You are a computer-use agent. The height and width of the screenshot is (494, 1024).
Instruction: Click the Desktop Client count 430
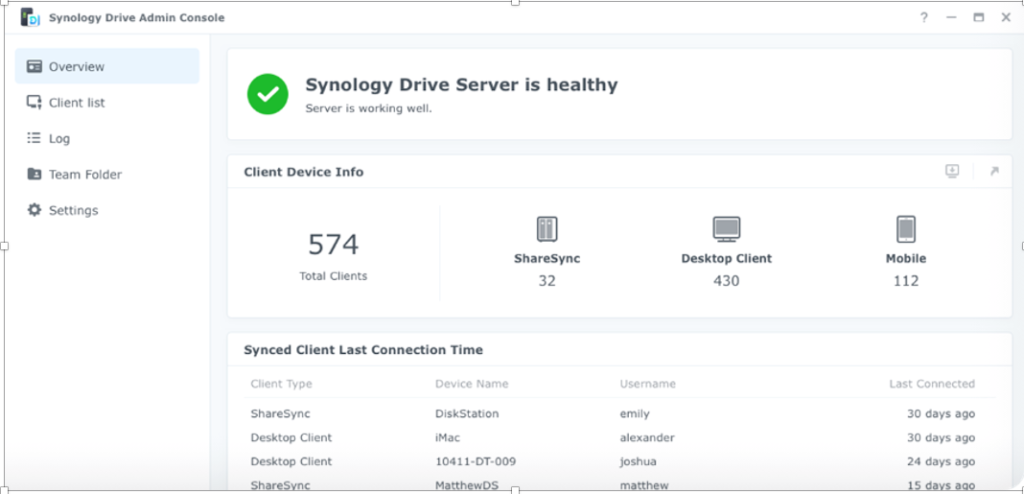(x=726, y=281)
